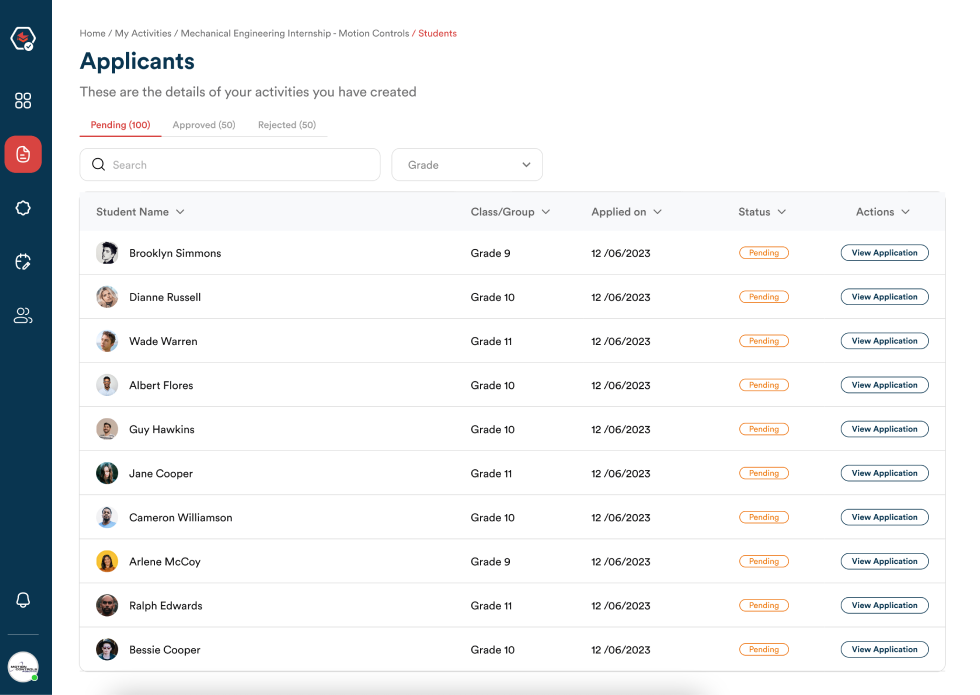Viewport: 980px width, 695px height.
Task: Open the users group icon in sidebar
Action: (23, 316)
